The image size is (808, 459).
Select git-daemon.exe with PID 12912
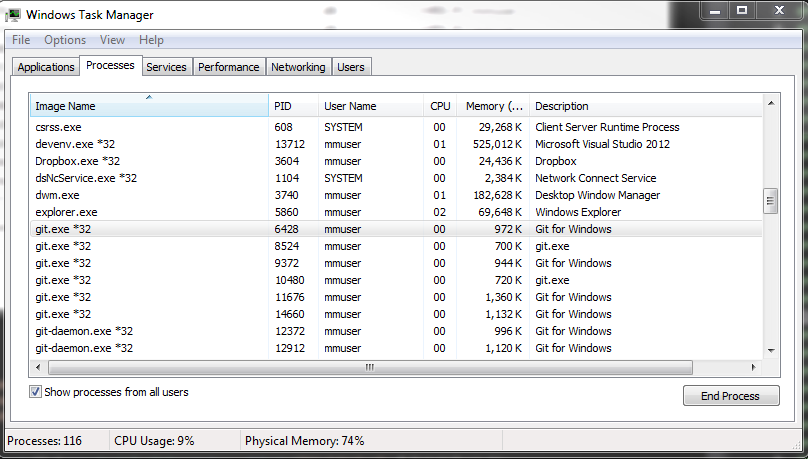point(396,348)
